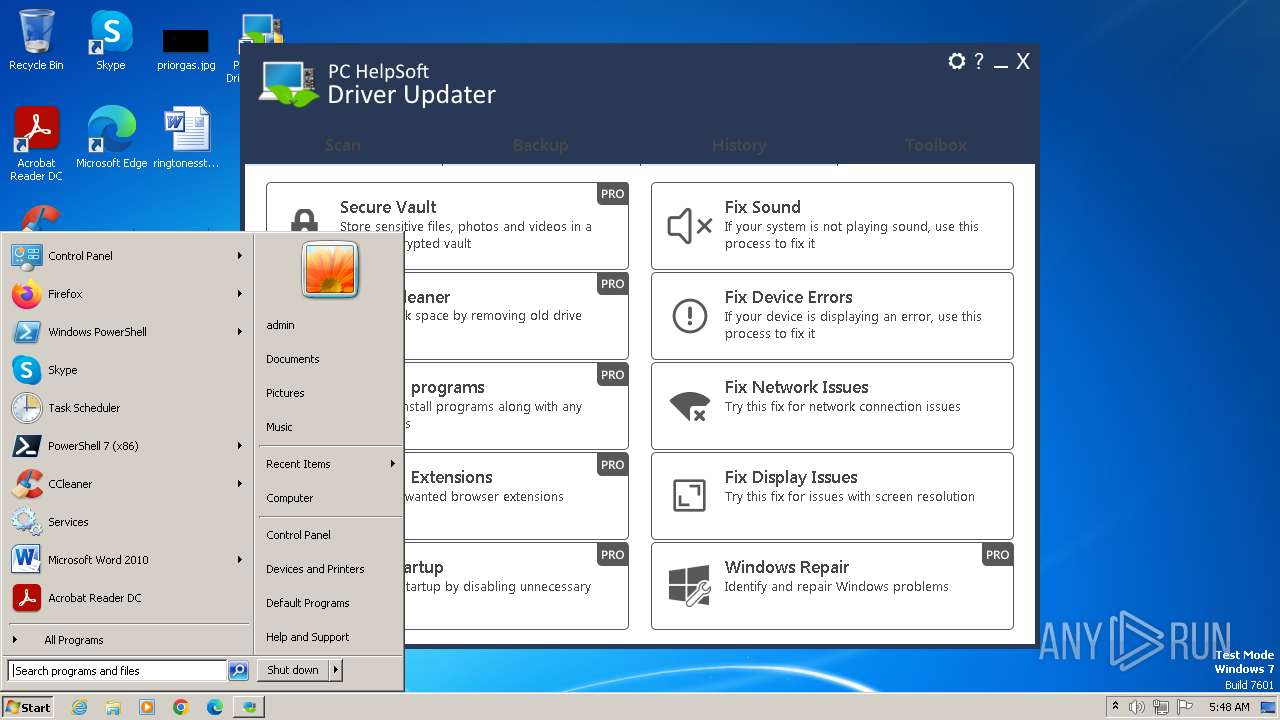Image resolution: width=1280 pixels, height=720 pixels.
Task: Open Services from Start menu
Action: [128, 522]
